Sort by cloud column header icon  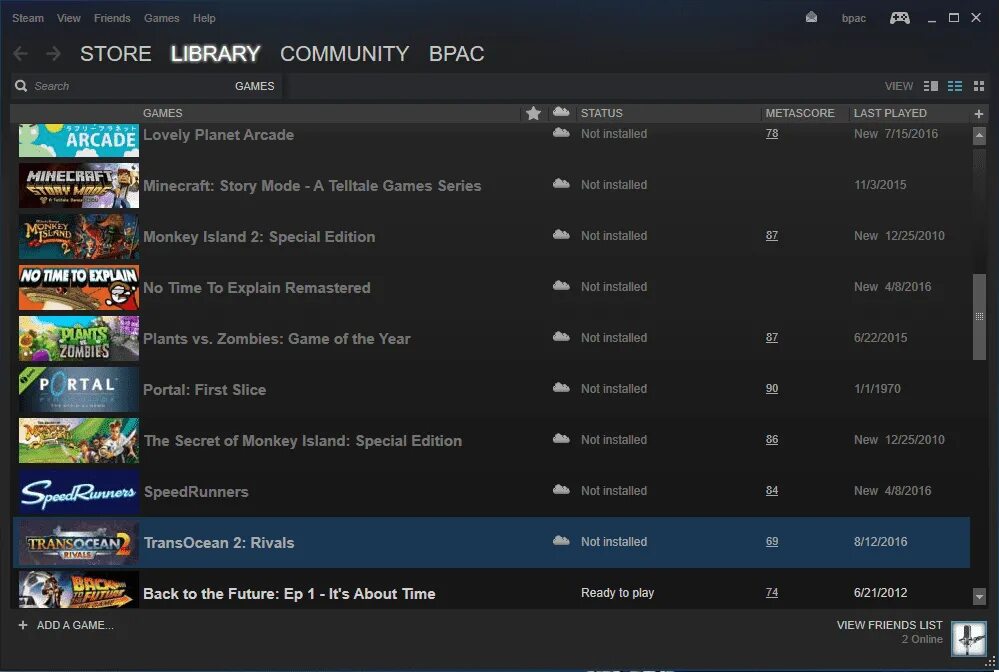click(x=561, y=112)
